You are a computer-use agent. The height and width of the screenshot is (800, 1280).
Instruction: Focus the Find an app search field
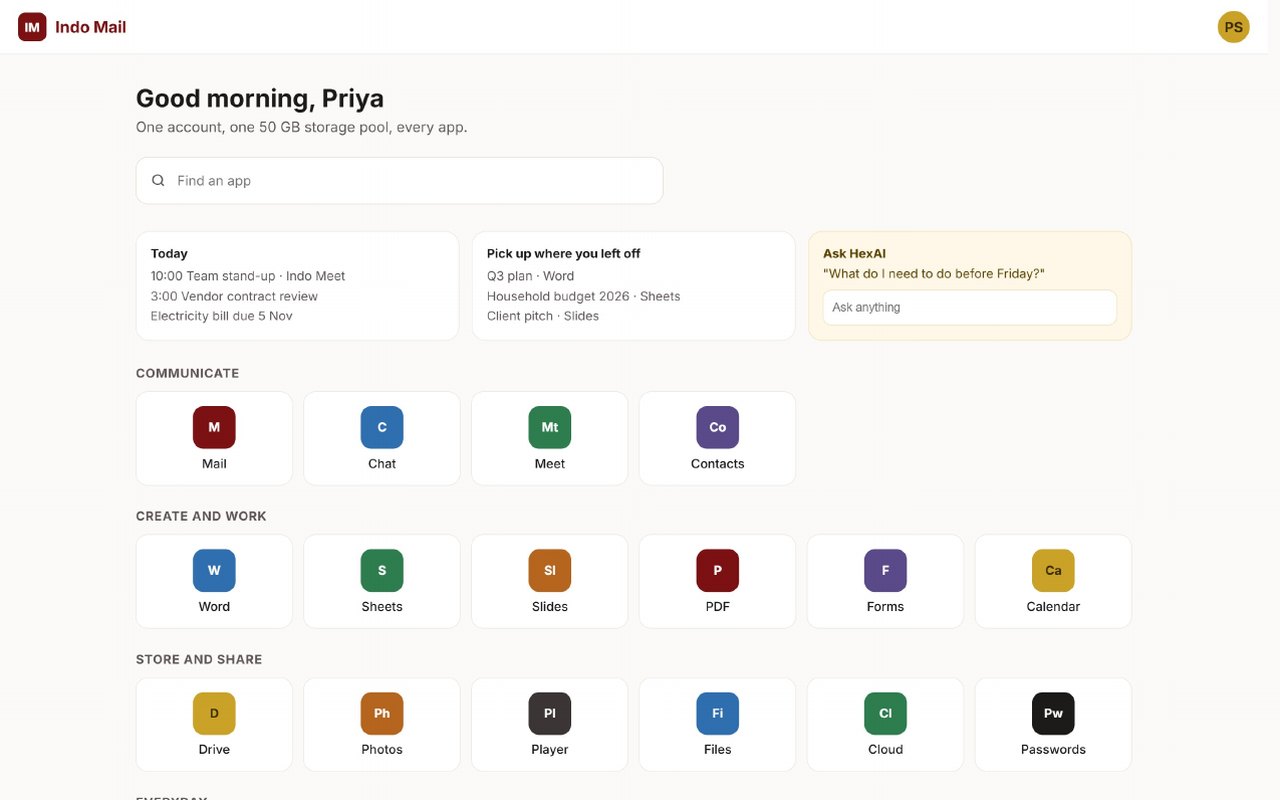pyautogui.click(x=399, y=181)
